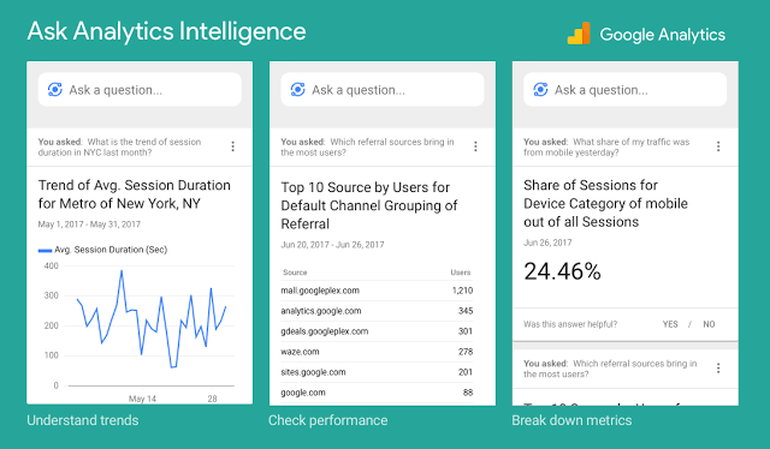Click the Source column header
This screenshot has height=449, width=770.
(x=295, y=272)
